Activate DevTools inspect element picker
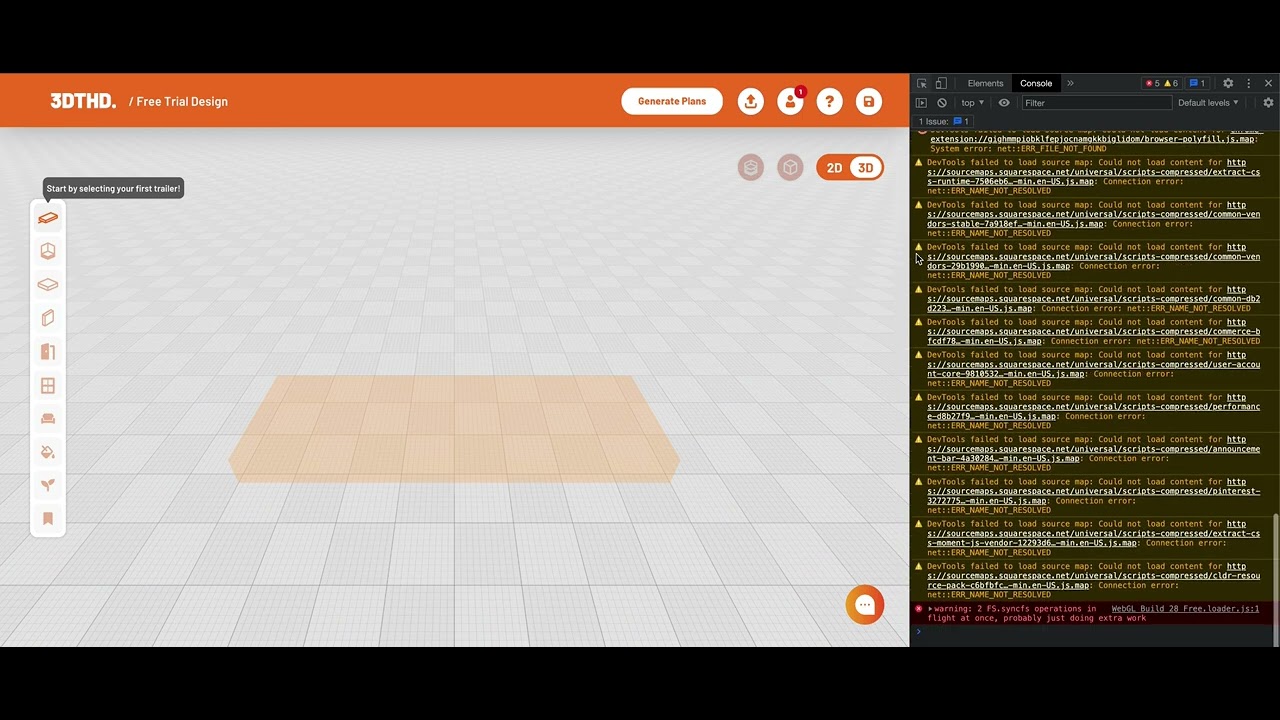This screenshot has height=720, width=1280. (x=922, y=83)
